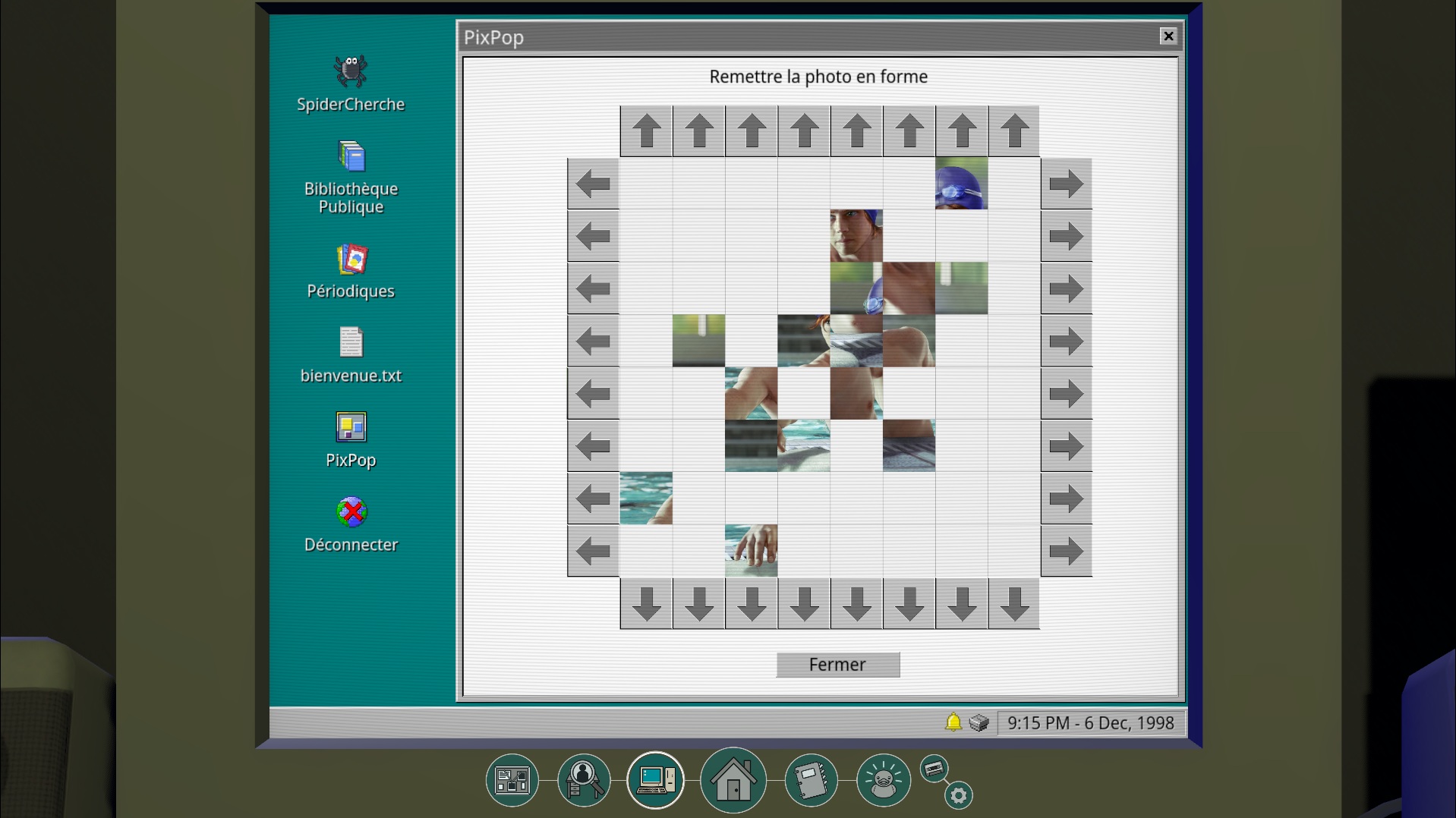Click the yellow notification bell in the taskbar

[953, 722]
